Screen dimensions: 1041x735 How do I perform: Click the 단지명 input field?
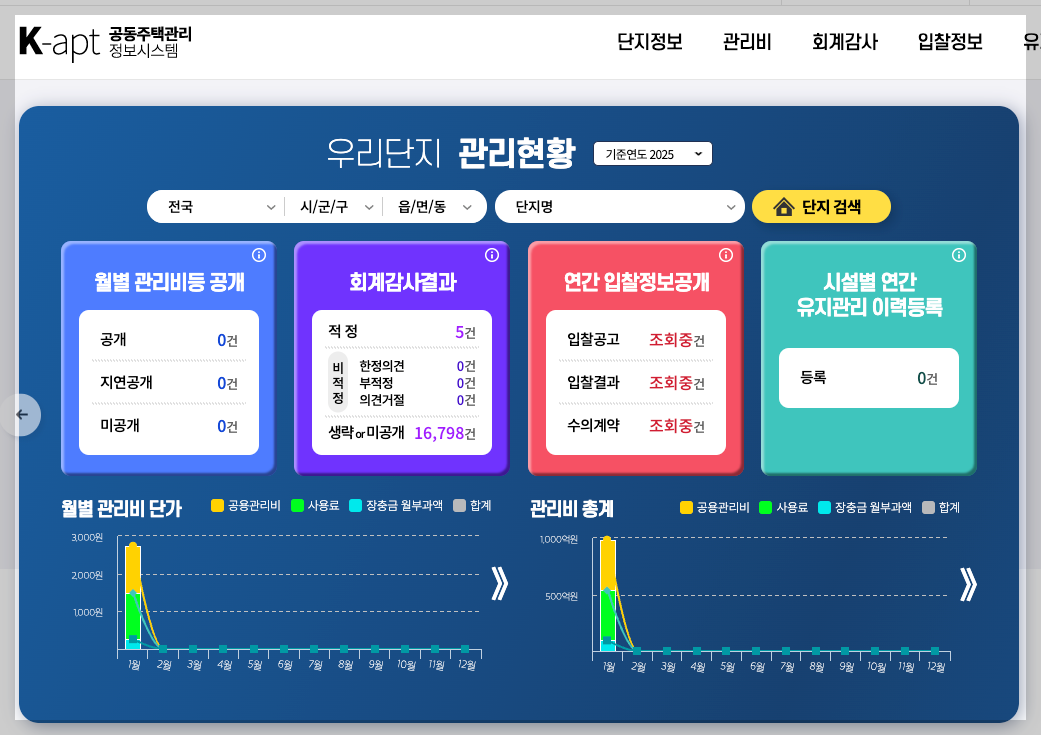(x=618, y=206)
